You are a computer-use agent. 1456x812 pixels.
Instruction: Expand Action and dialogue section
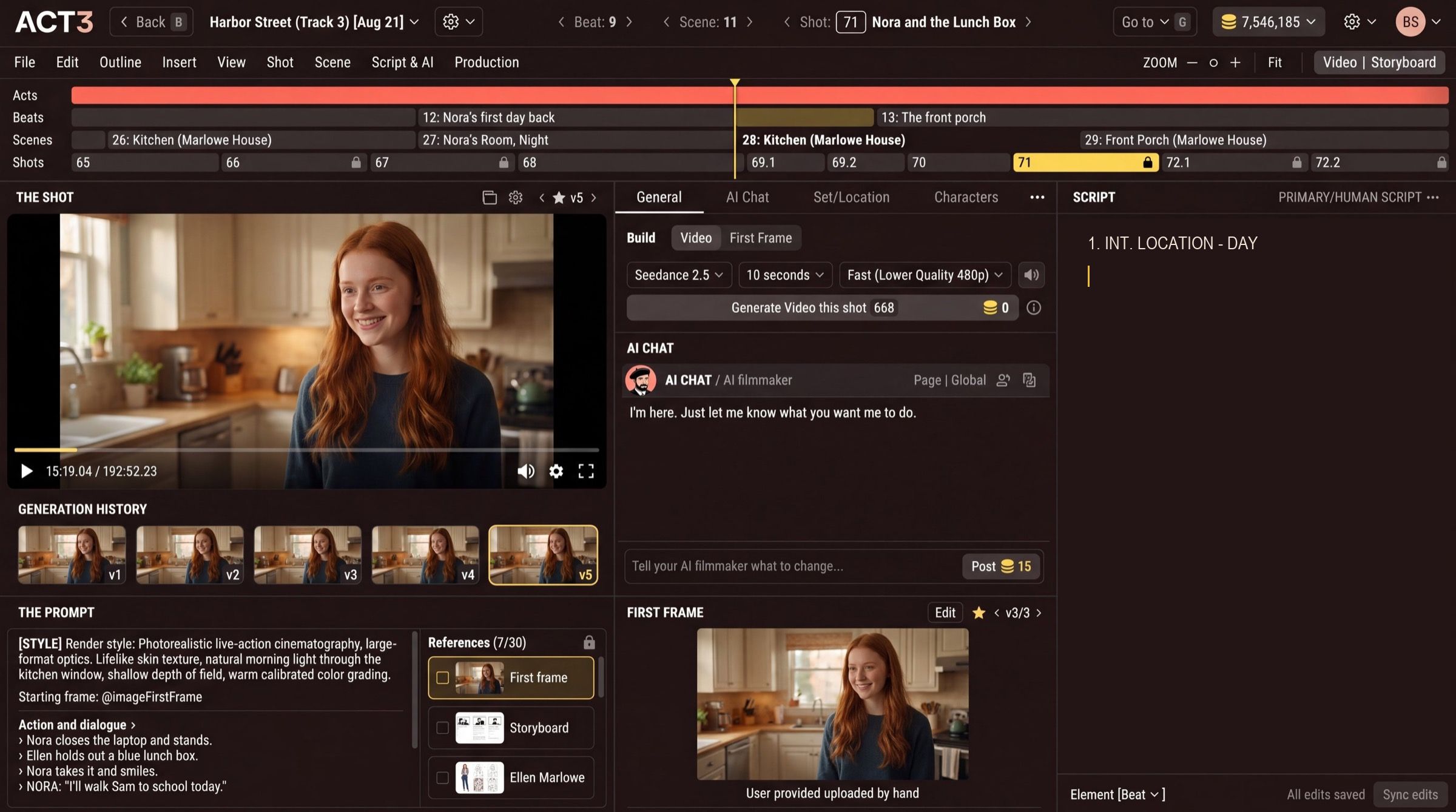click(77, 725)
